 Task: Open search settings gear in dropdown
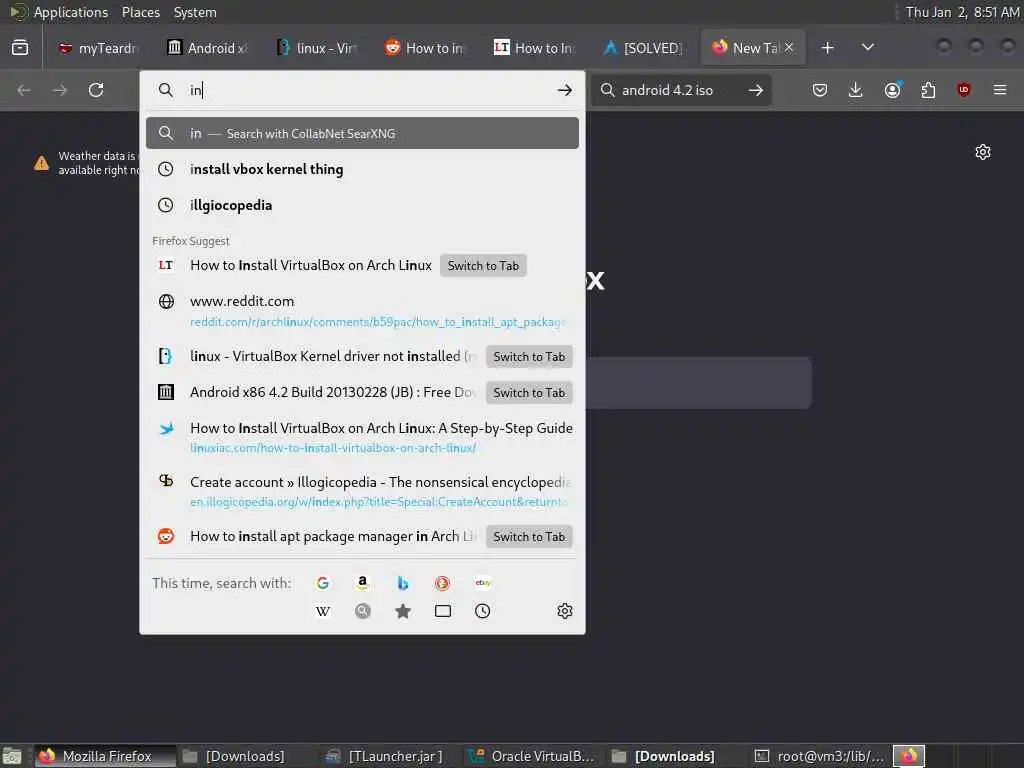point(565,611)
